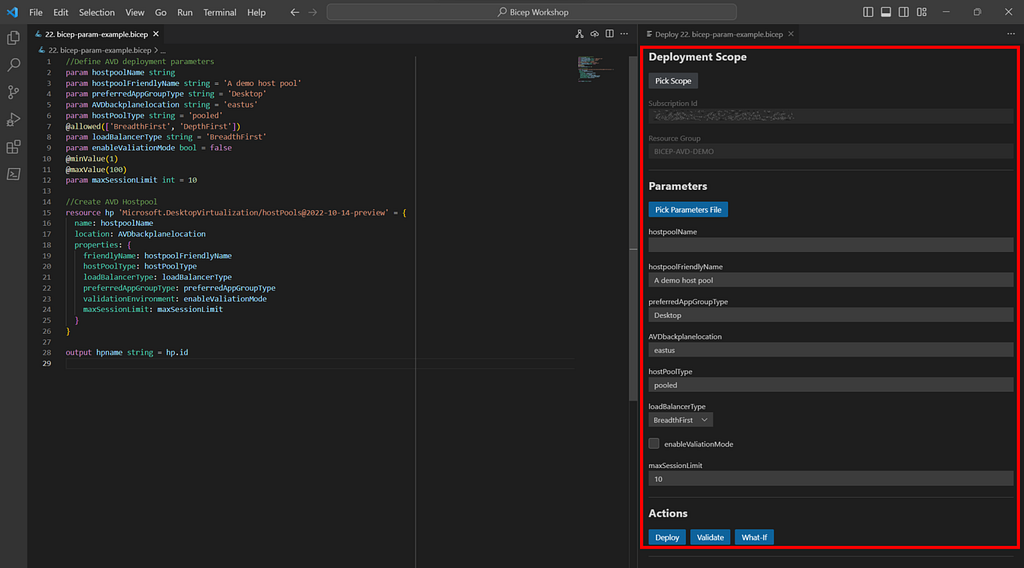The width and height of the screenshot is (1024, 568).
Task: Toggle the primary side bar layout icon
Action: click(x=868, y=12)
